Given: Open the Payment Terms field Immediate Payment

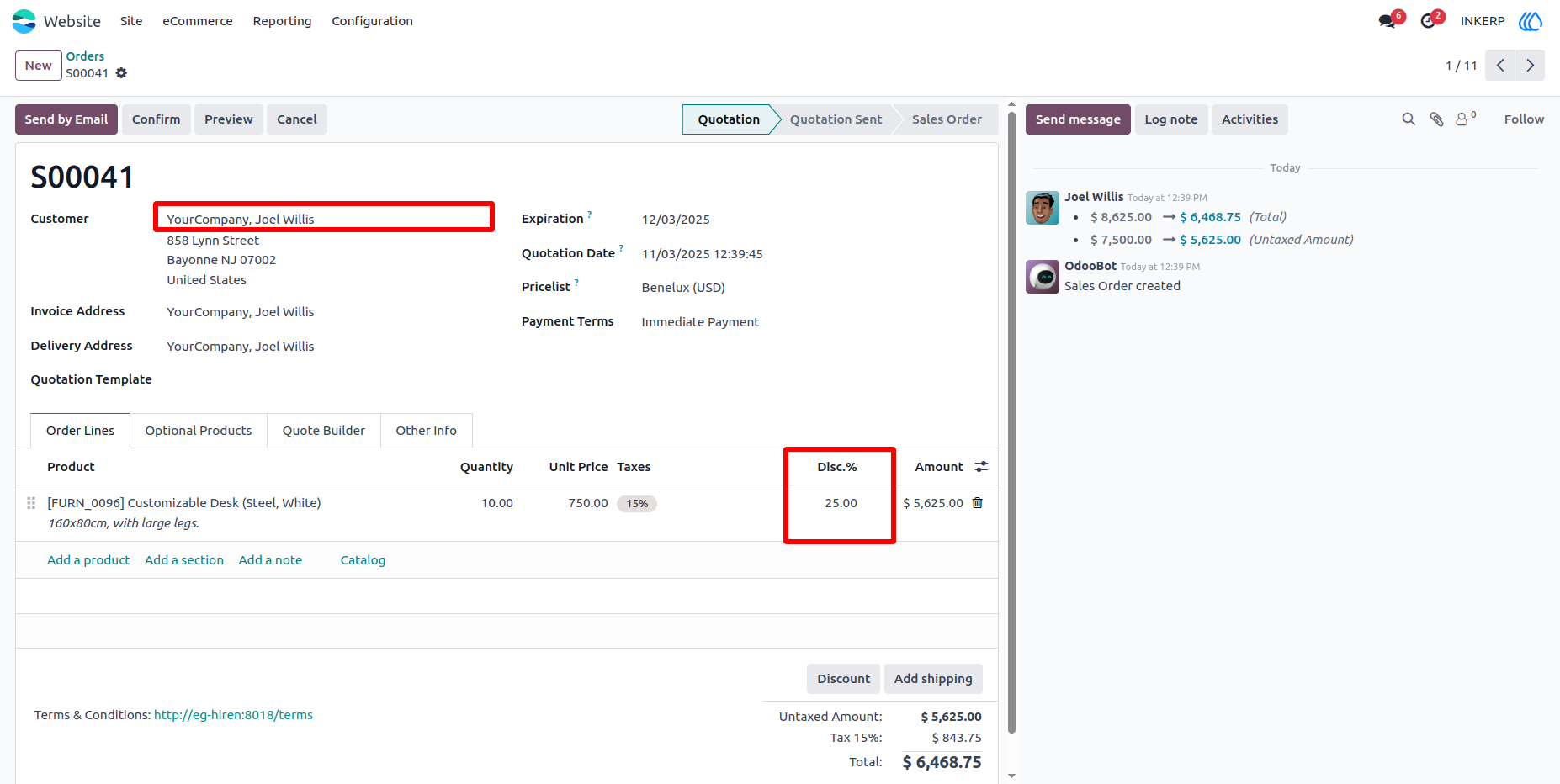Looking at the screenshot, I should [x=700, y=322].
